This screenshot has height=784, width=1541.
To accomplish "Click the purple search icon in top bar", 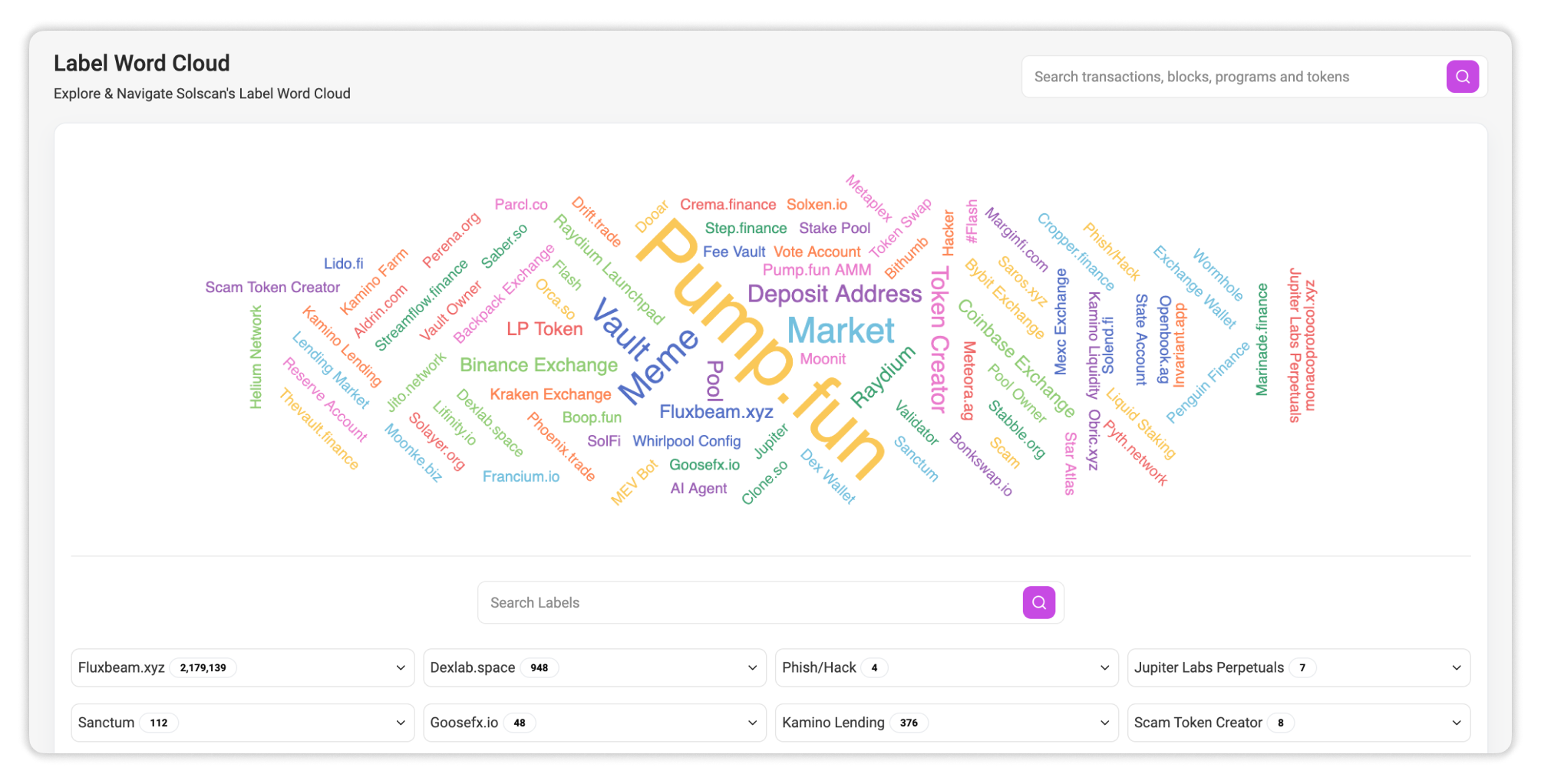I will pyautogui.click(x=1462, y=77).
